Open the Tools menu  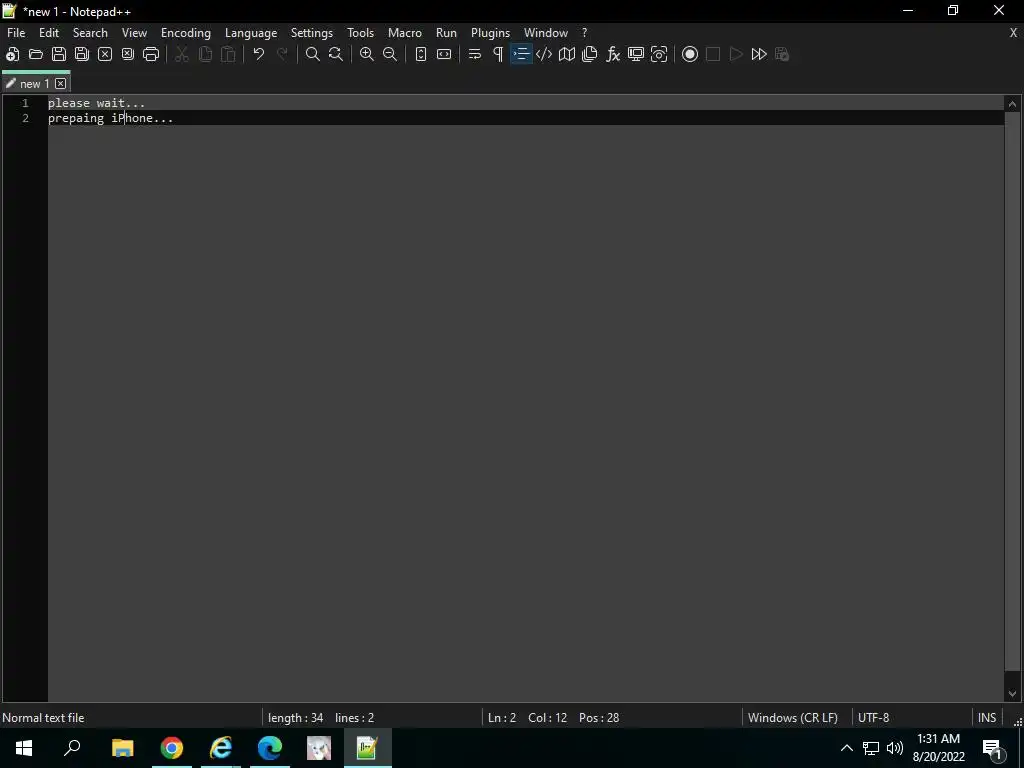360,33
